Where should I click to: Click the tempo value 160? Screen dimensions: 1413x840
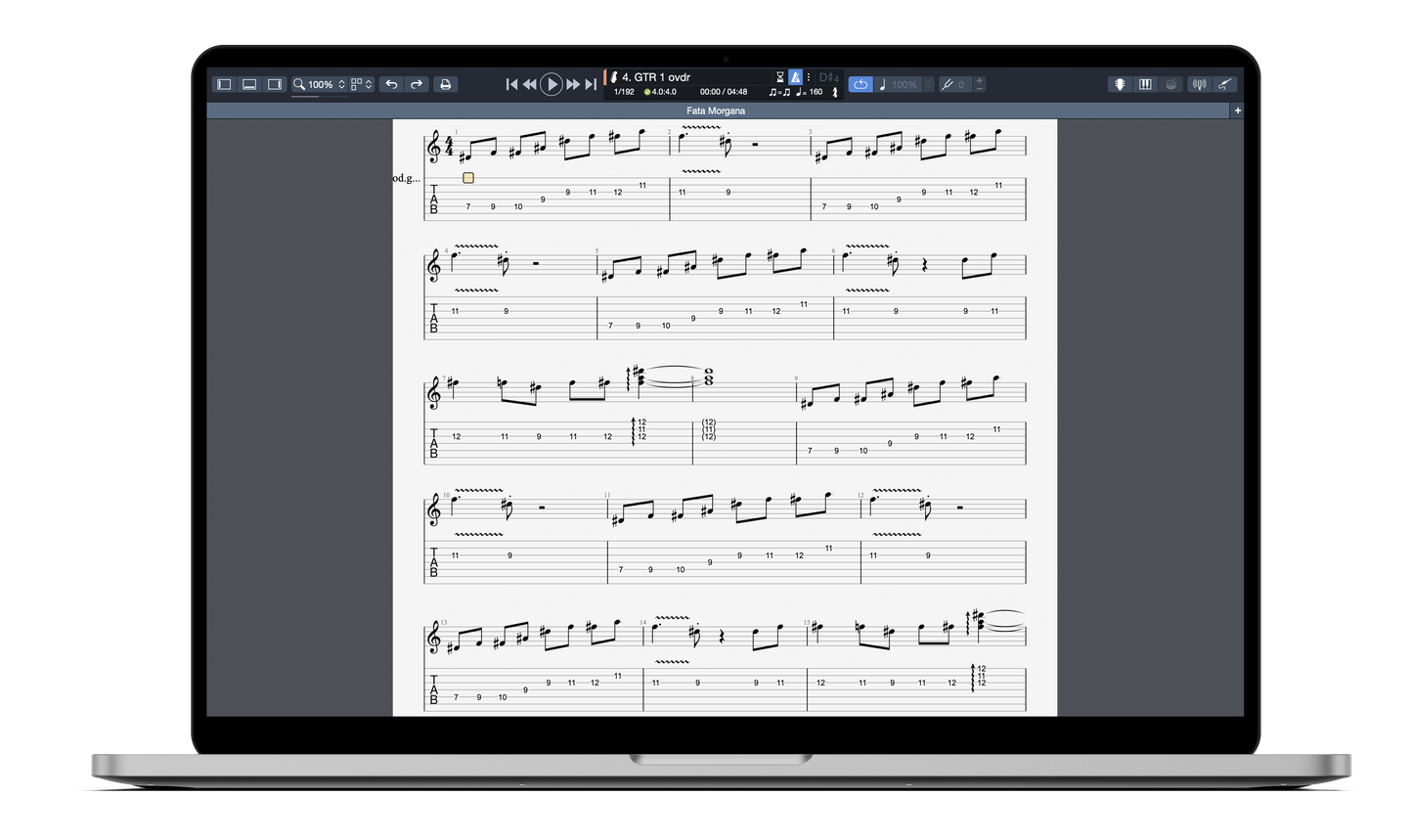tap(816, 92)
